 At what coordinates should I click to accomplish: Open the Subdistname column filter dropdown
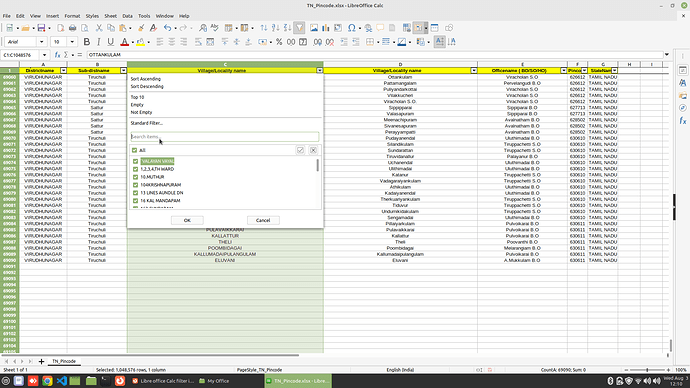(124, 70)
